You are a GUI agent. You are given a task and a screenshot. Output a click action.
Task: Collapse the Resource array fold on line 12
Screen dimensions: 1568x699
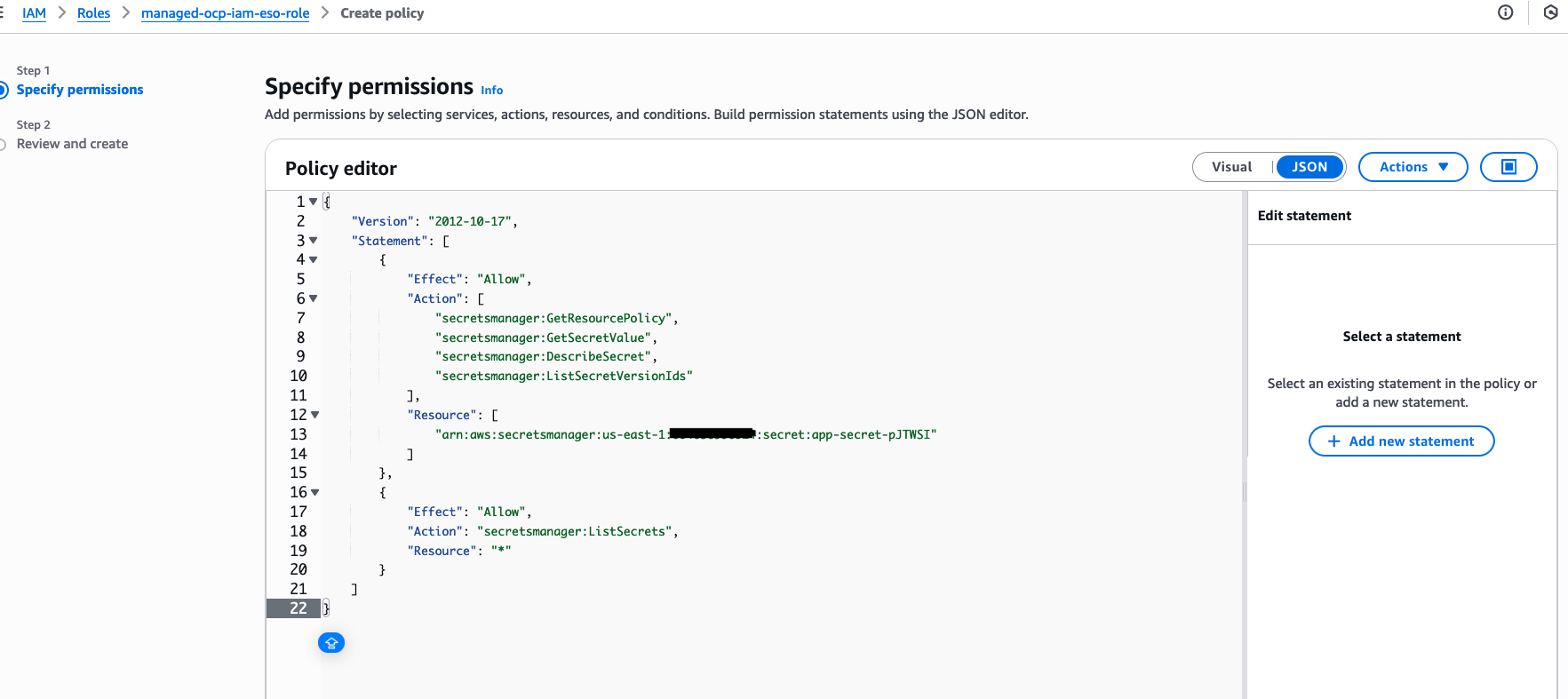tap(315, 415)
